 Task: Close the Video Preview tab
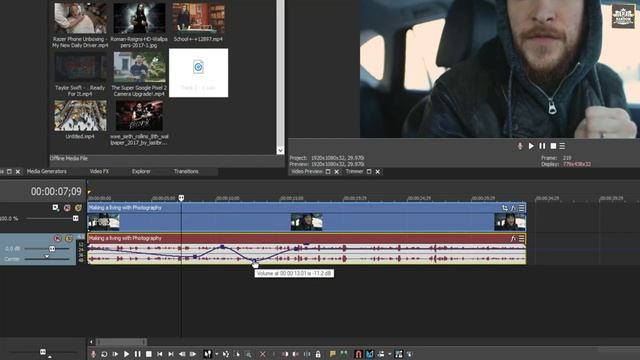pos(337,172)
